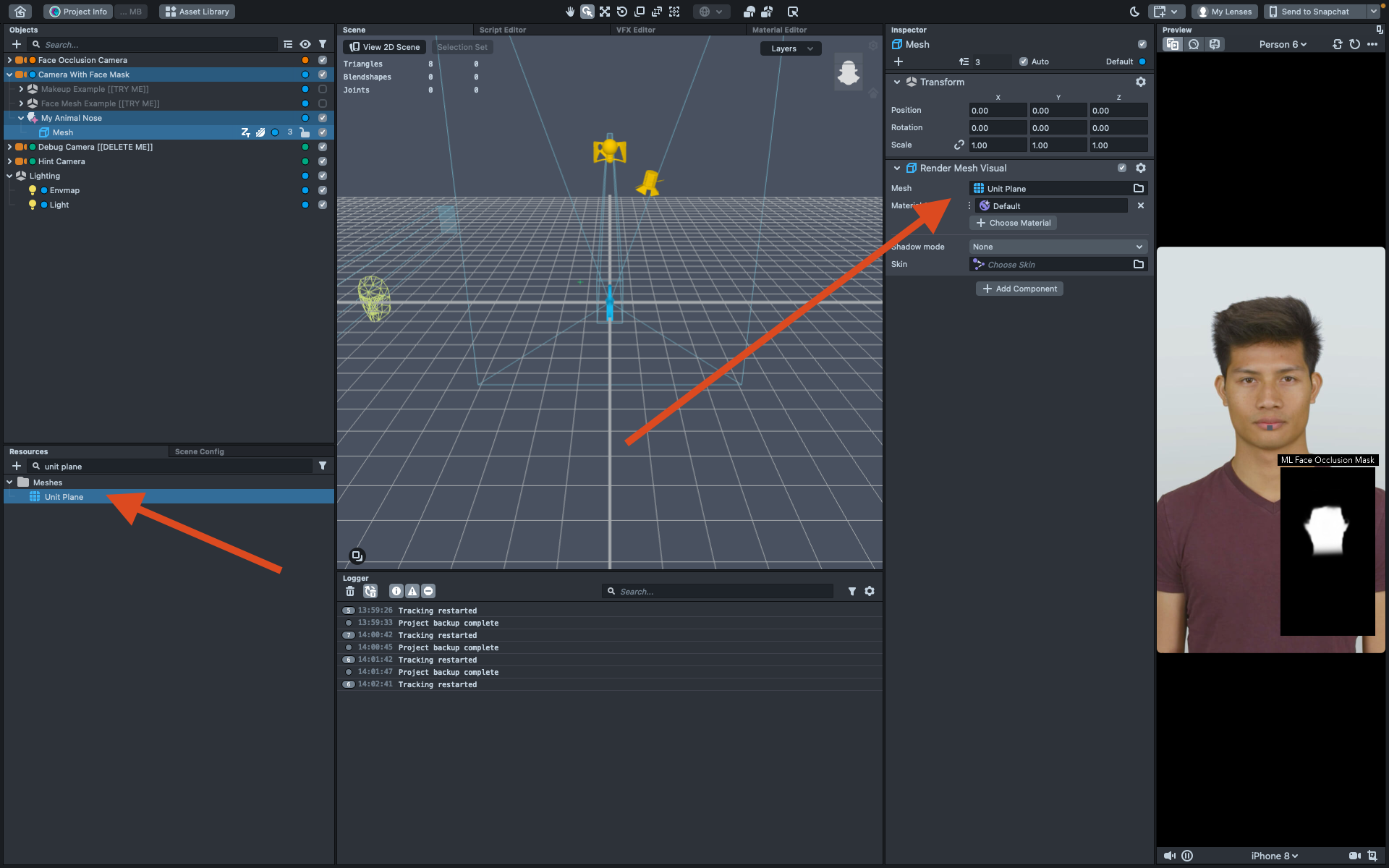Screen dimensions: 1389x868
Task: Open the Scene Config tab
Action: coord(199,451)
